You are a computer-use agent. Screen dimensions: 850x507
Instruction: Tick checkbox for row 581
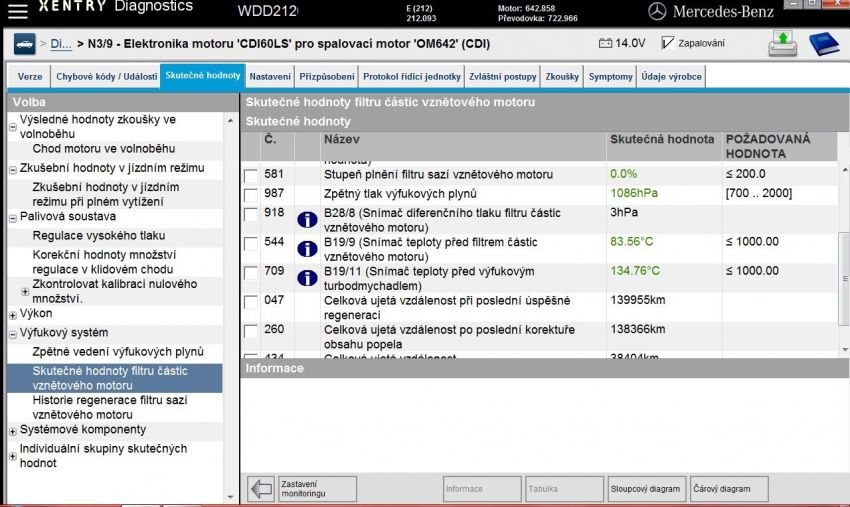click(251, 176)
